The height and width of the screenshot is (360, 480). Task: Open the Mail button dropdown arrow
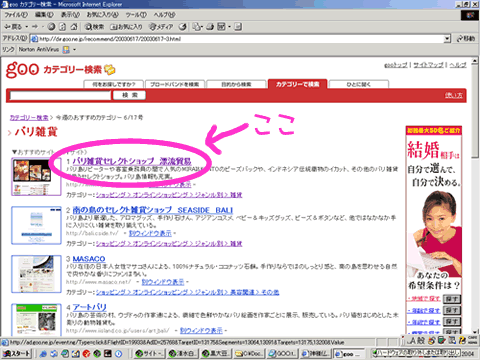pyautogui.click(x=202, y=27)
